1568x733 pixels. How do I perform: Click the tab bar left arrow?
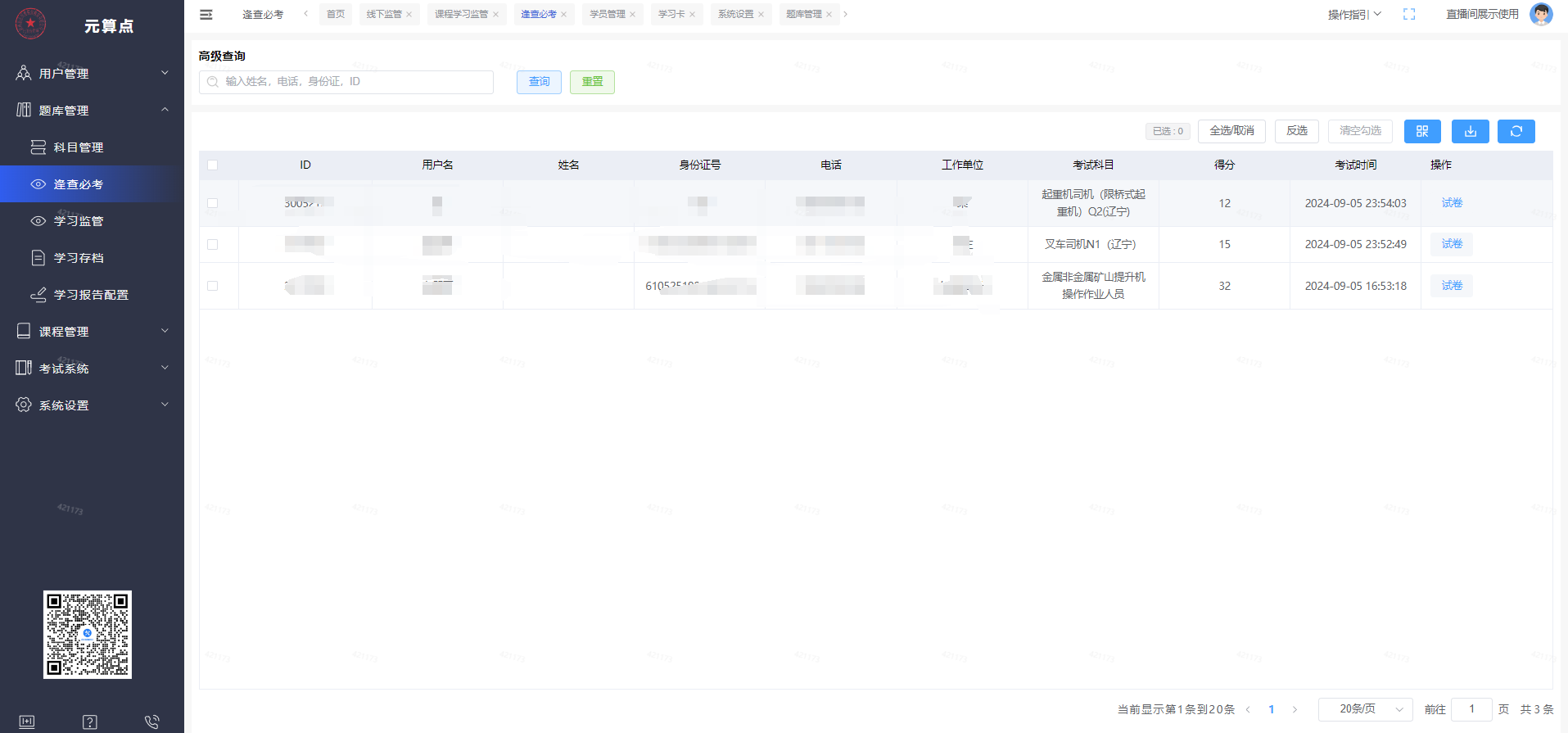[305, 14]
